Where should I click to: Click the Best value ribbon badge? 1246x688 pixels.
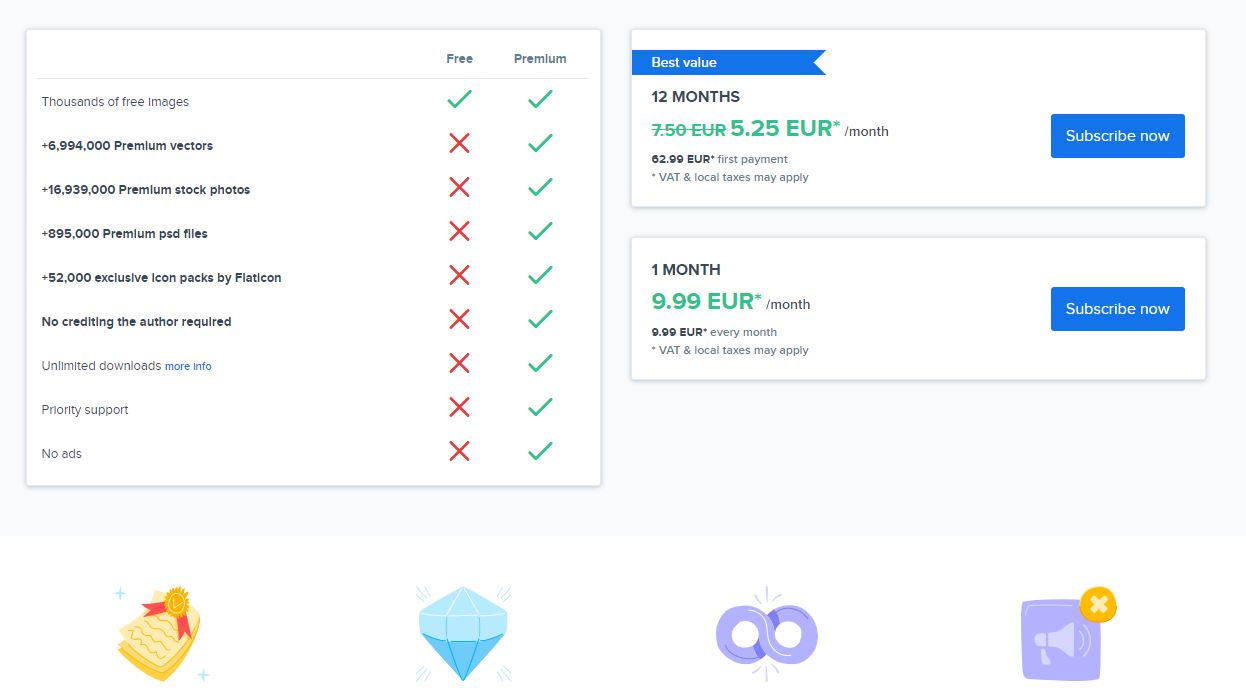point(728,62)
